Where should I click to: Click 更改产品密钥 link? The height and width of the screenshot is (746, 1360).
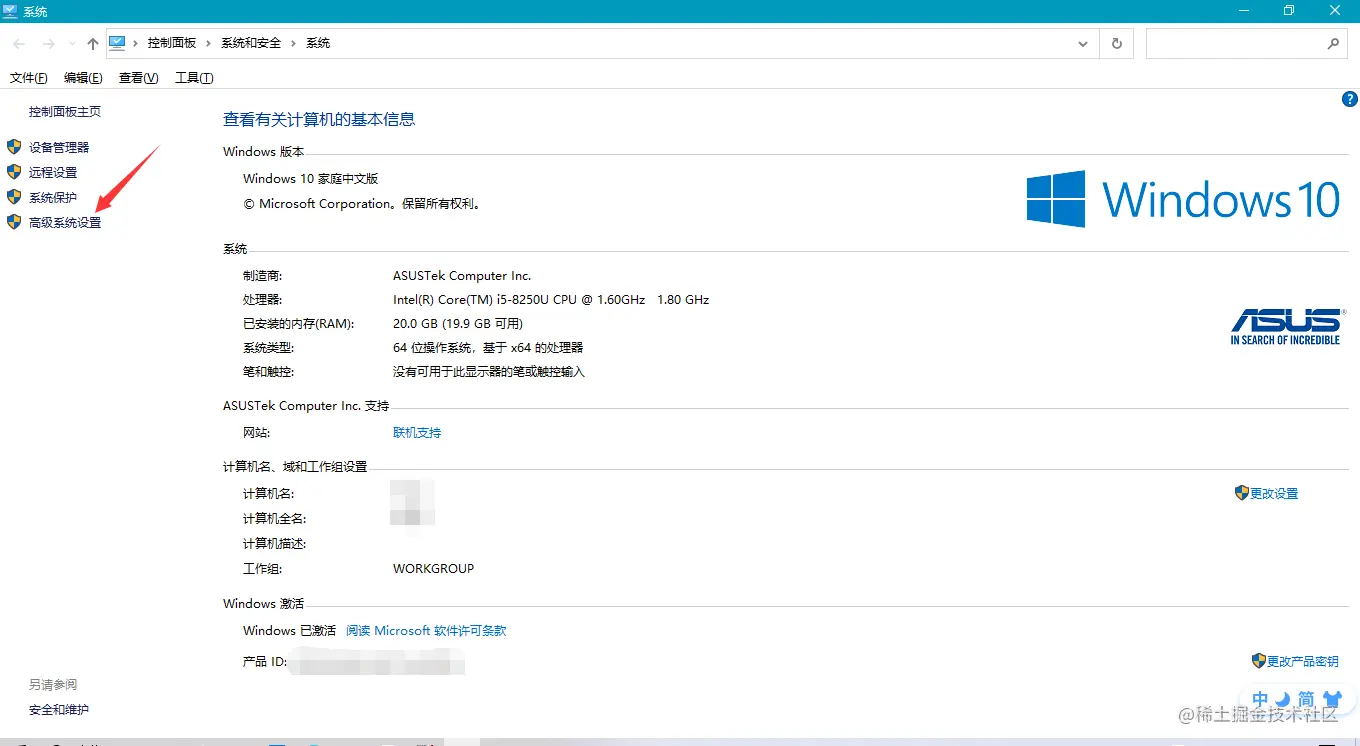tap(1302, 661)
